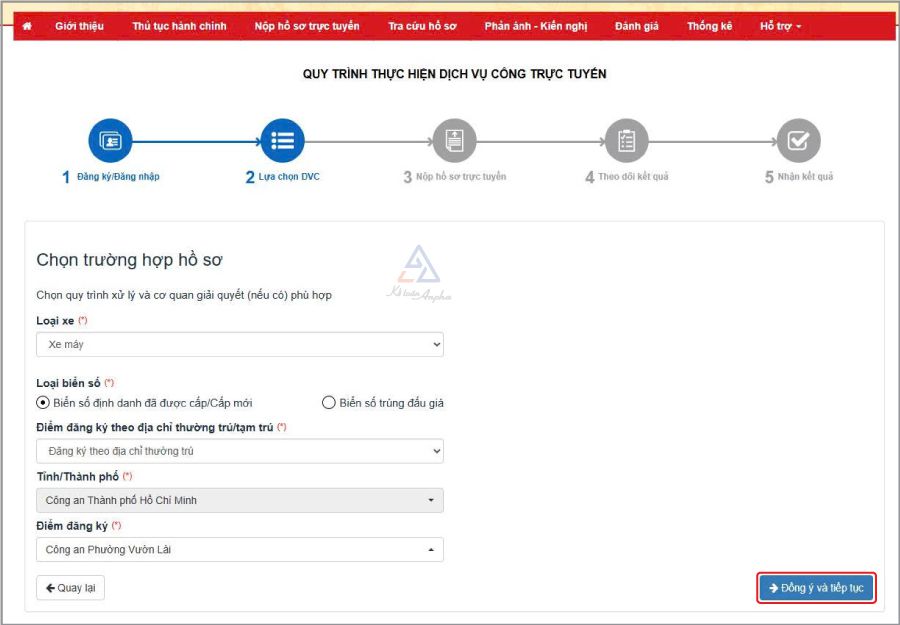900x625 pixels.
Task: Expand the Điểm đăng ký Công an Phường dropdown
Action: pyautogui.click(x=239, y=549)
